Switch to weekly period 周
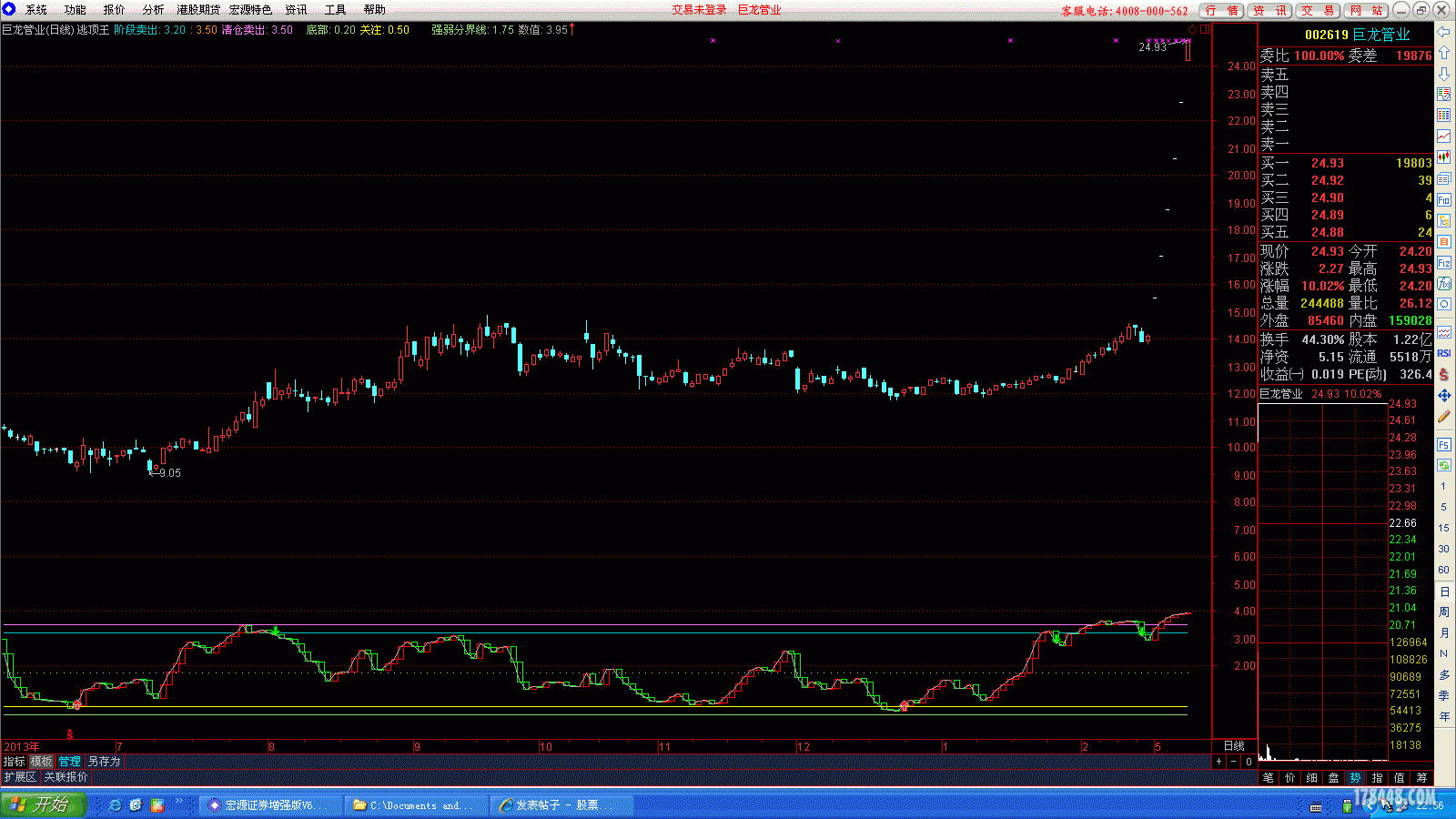1456x819 pixels. tap(1444, 612)
